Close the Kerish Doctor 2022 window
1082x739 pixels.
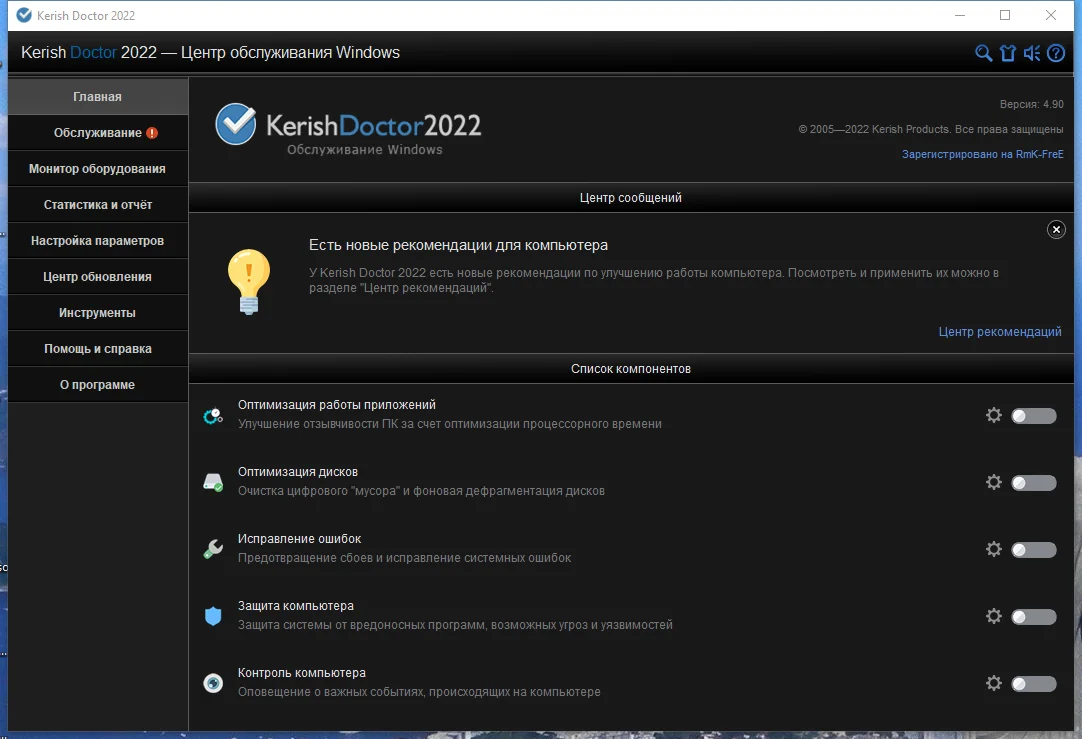[x=1051, y=15]
